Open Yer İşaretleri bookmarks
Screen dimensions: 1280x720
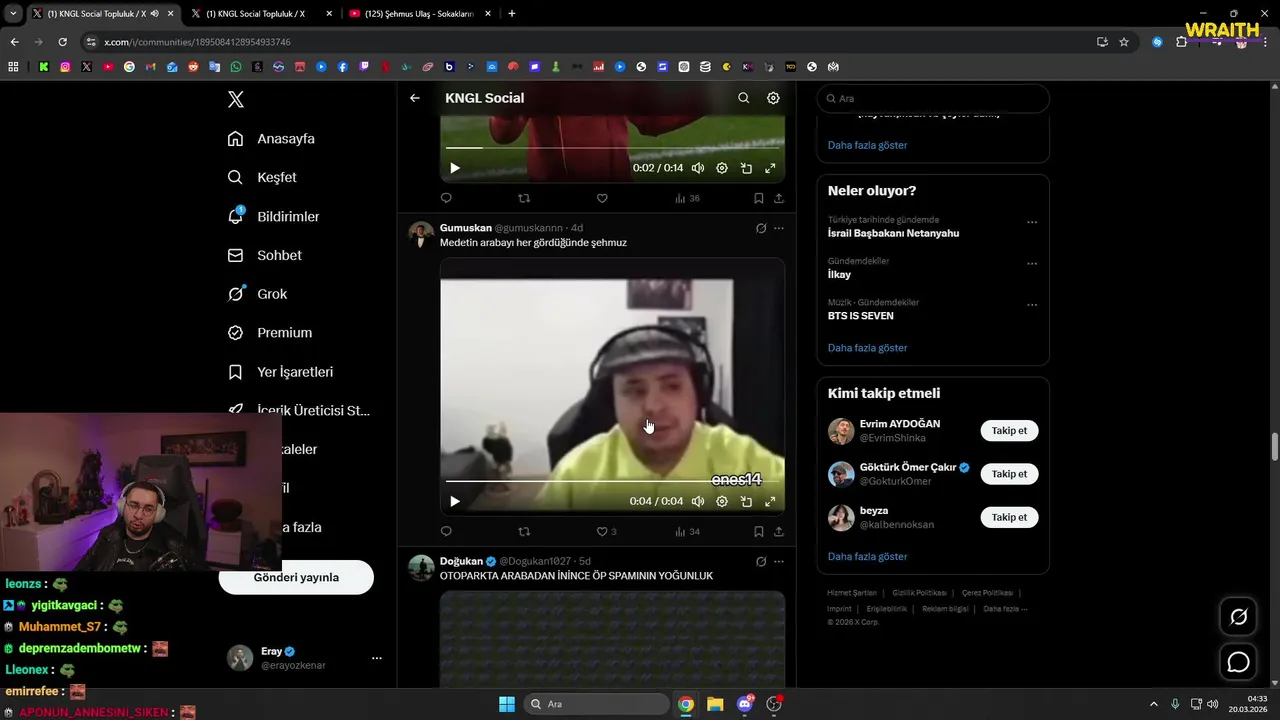(280, 372)
